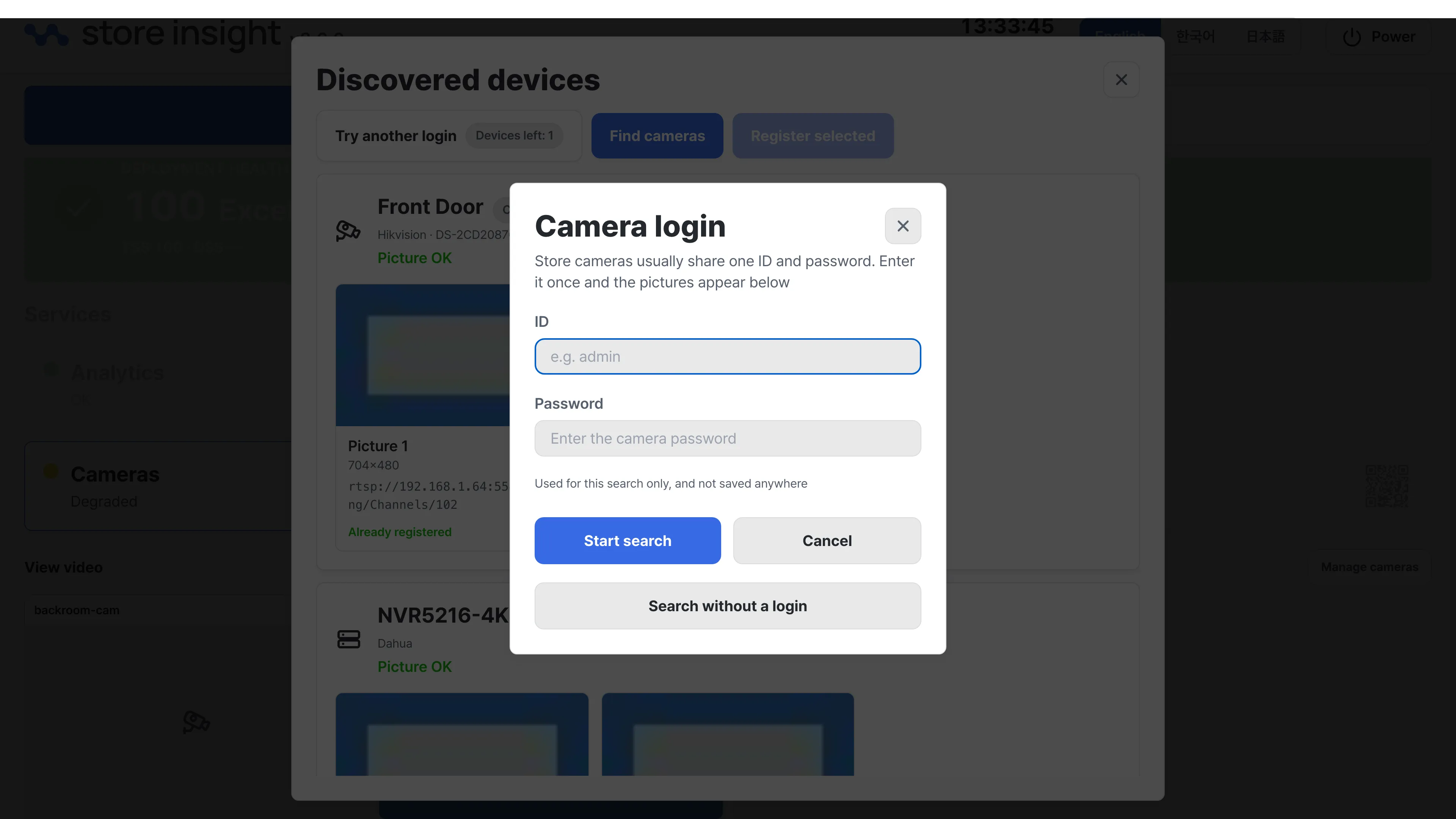
Task: Open second NVR5216-4K picture thumbnail
Action: 728,734
